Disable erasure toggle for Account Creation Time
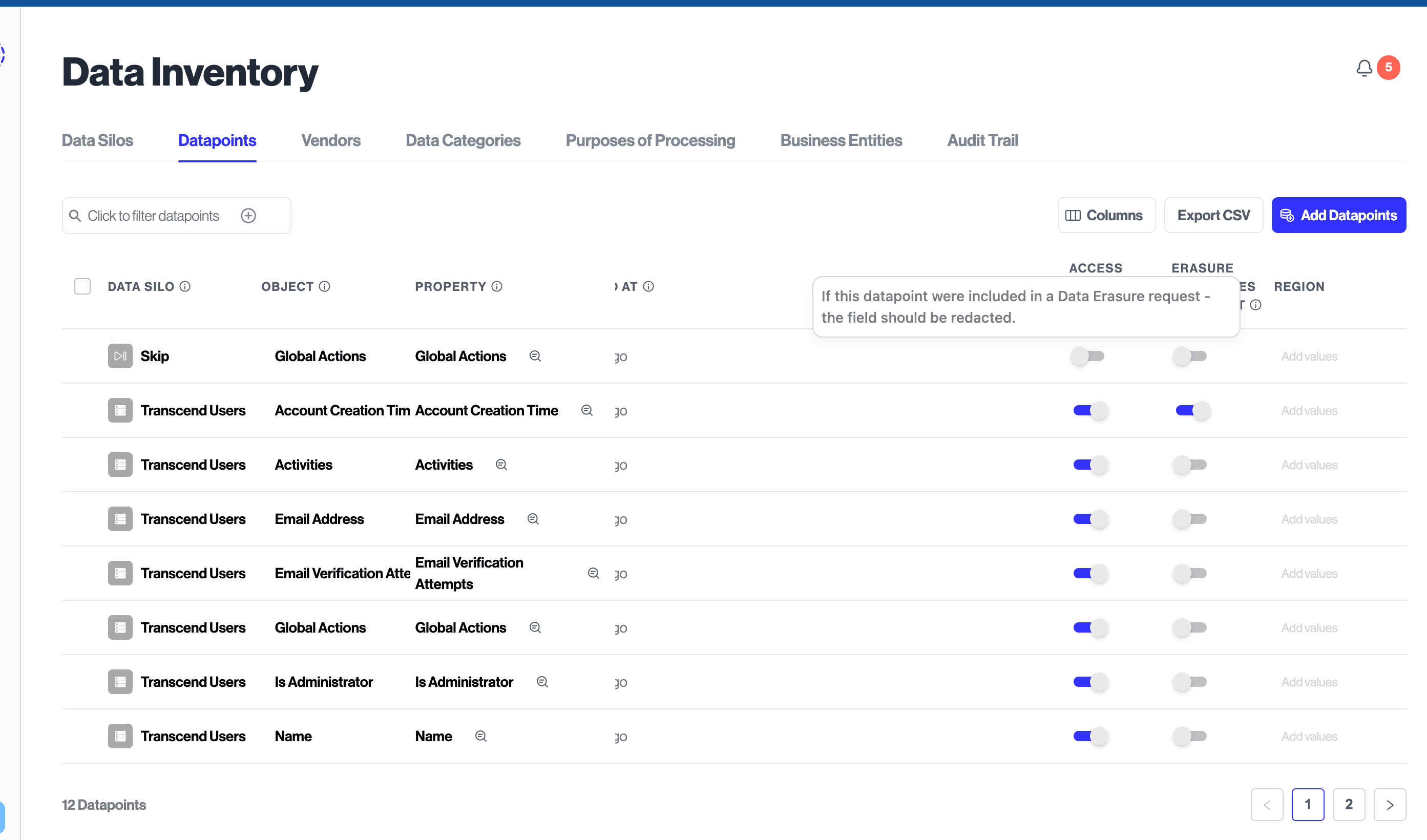 pyautogui.click(x=1192, y=411)
